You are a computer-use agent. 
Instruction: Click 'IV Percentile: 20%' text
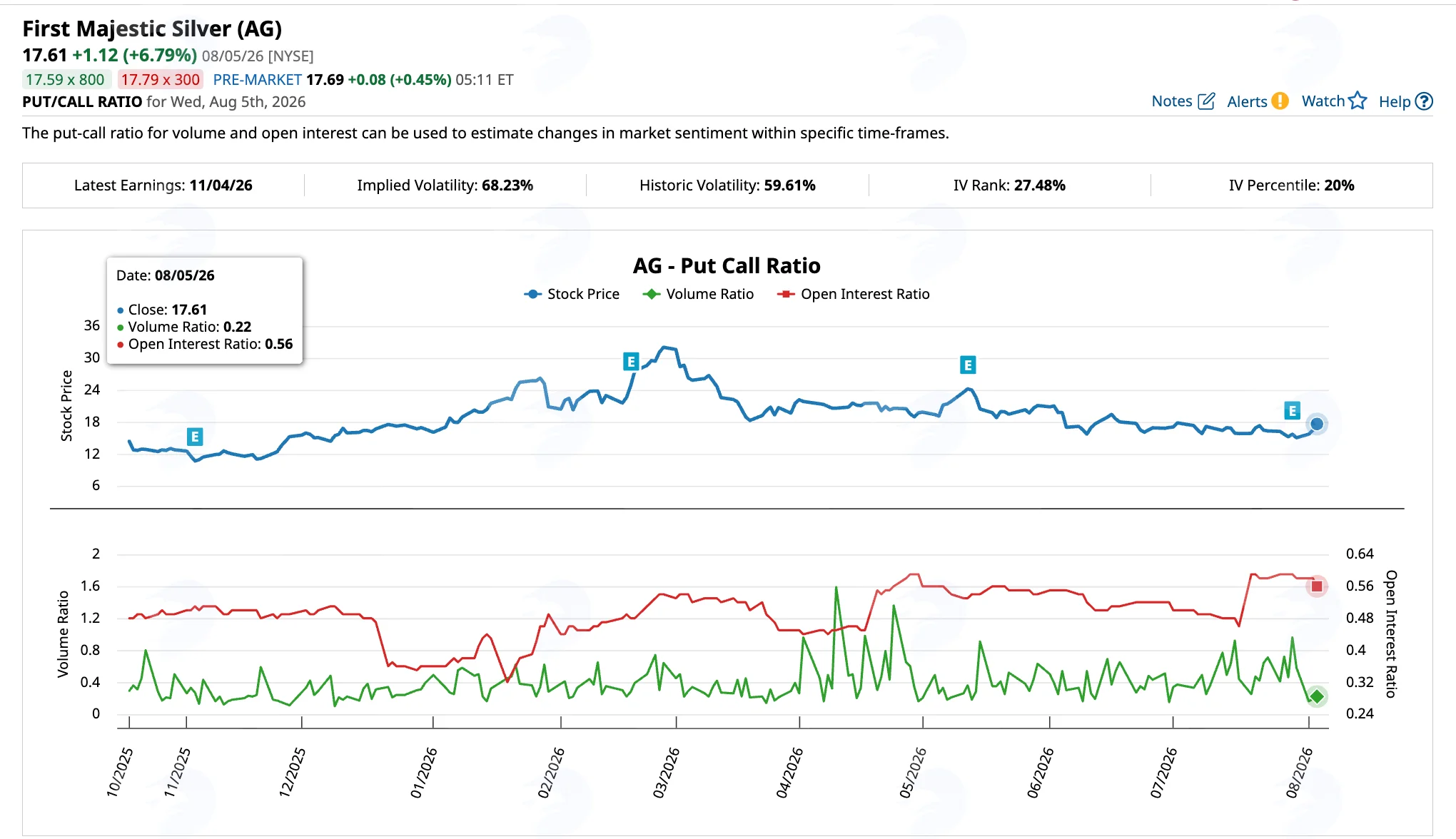pos(1292,185)
